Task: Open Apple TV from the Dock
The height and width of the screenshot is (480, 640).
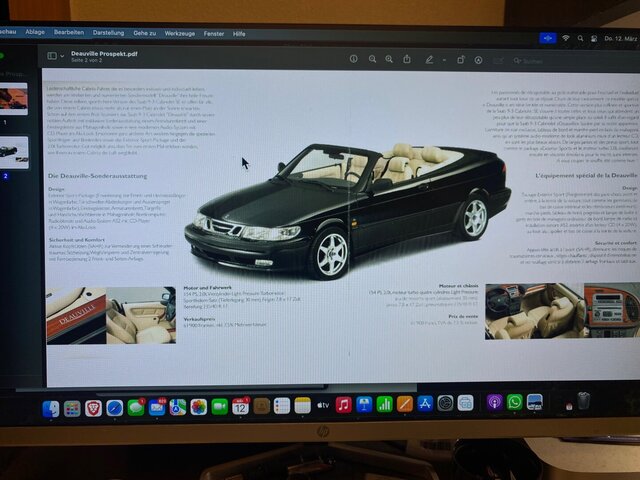Action: 323,405
